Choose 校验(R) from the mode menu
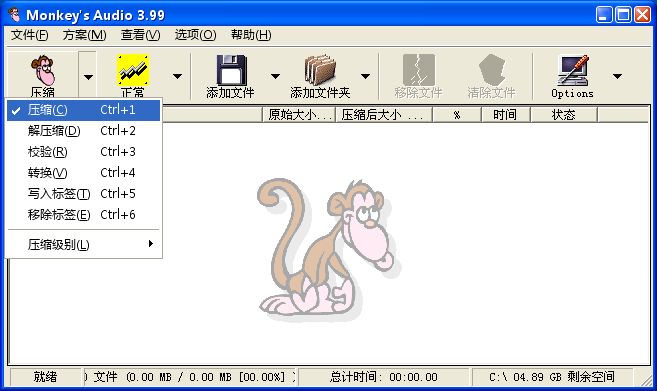This screenshot has width=657, height=391. coord(83,152)
